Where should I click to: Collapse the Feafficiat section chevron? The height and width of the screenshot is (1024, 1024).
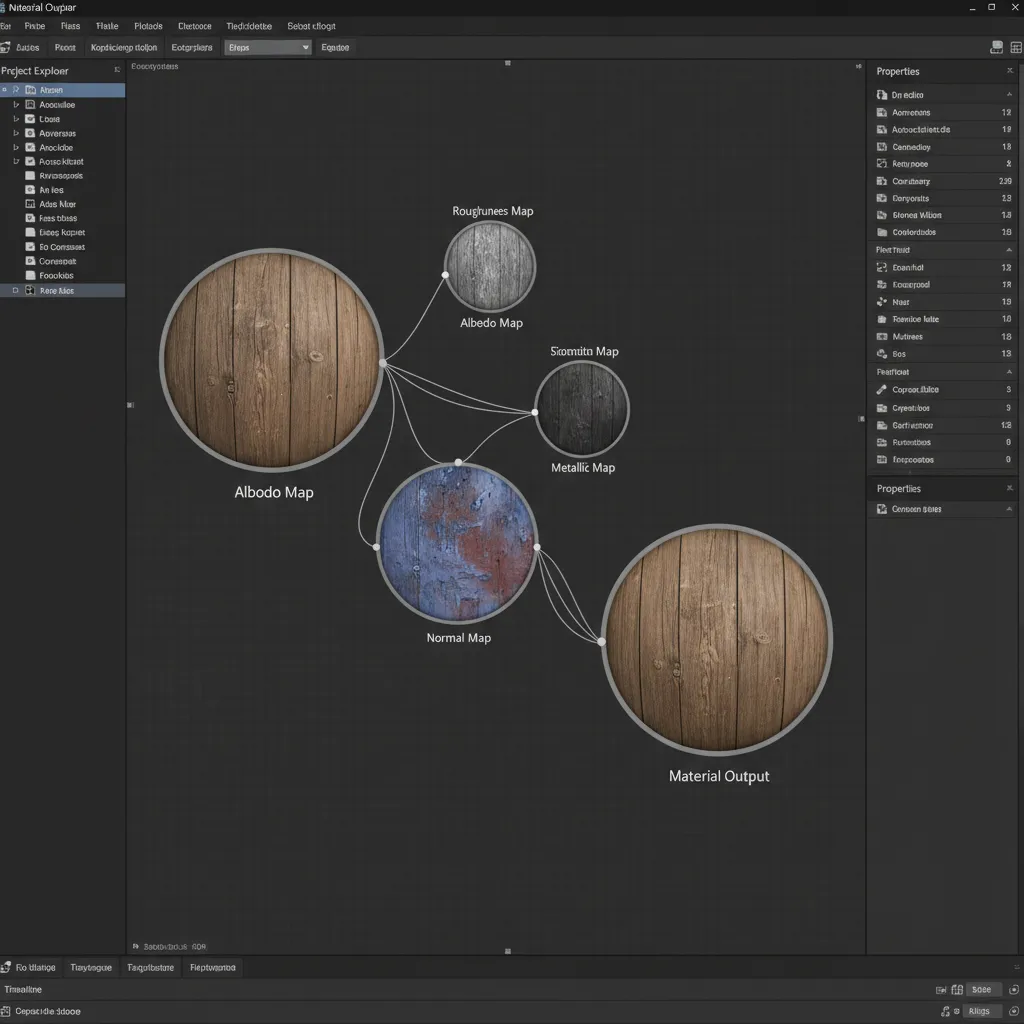[1010, 372]
